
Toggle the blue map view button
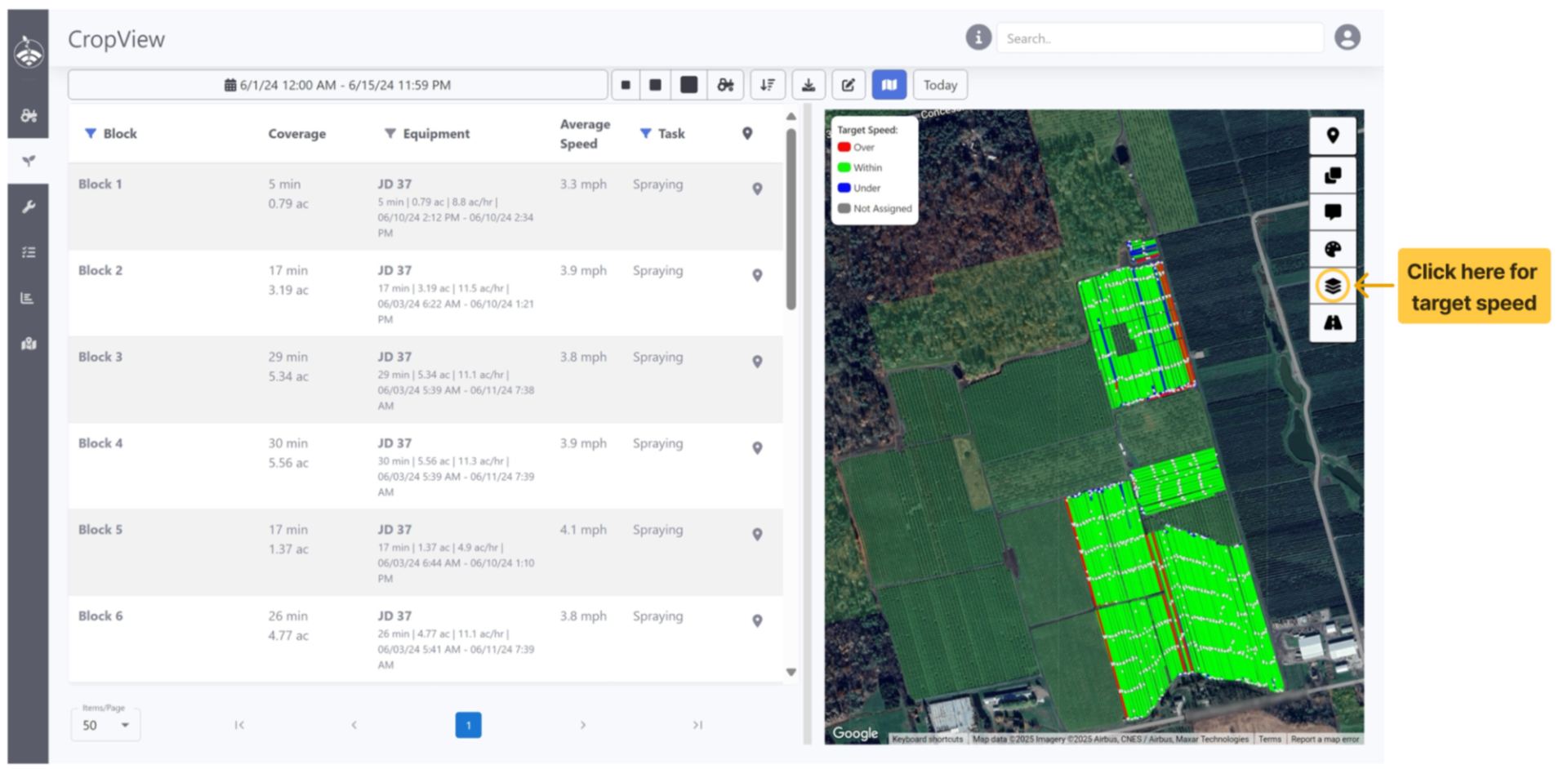click(889, 85)
